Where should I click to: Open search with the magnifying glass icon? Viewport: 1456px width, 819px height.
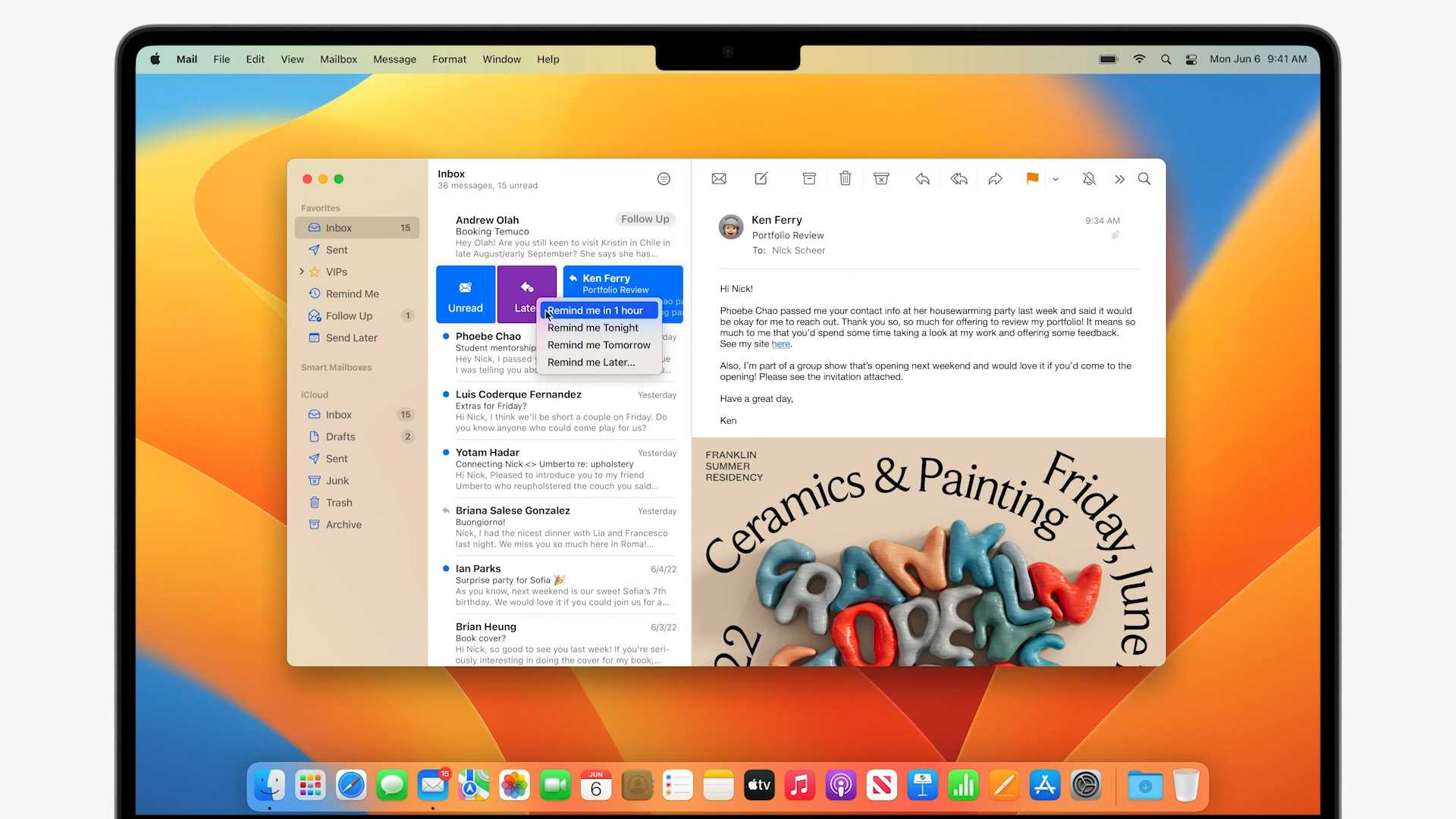[x=1144, y=179]
